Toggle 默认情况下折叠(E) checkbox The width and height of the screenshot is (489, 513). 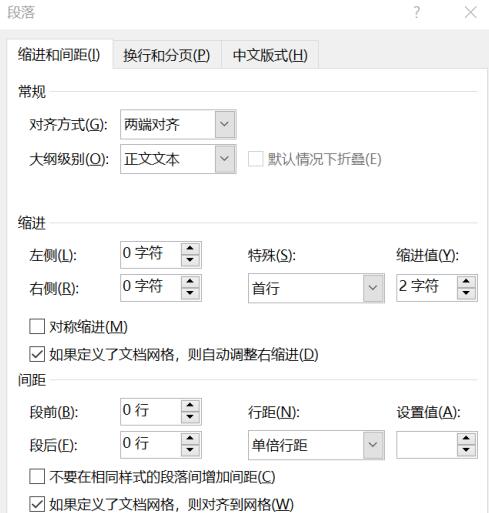tap(256, 159)
